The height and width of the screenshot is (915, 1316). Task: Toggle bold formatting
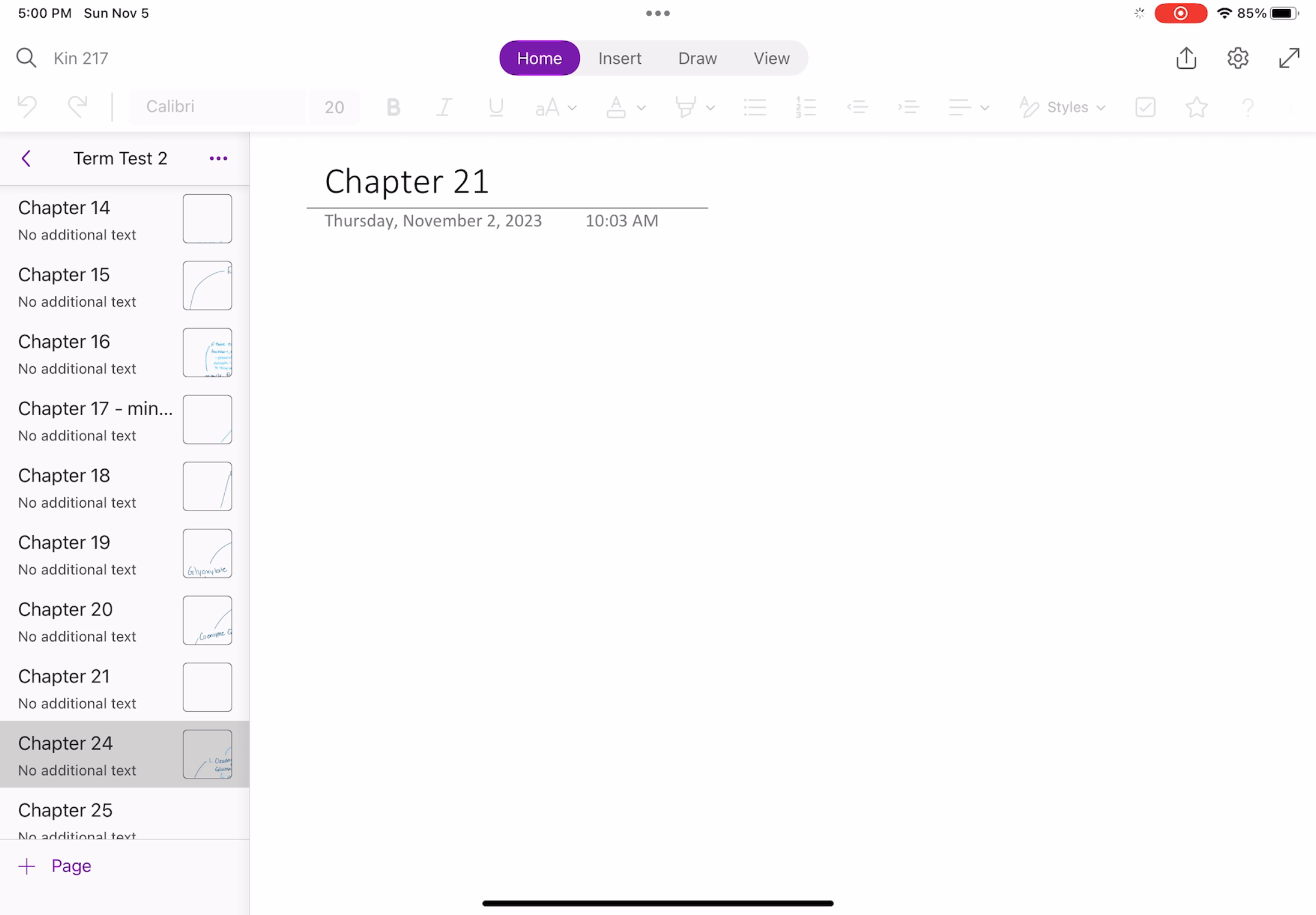pos(393,107)
